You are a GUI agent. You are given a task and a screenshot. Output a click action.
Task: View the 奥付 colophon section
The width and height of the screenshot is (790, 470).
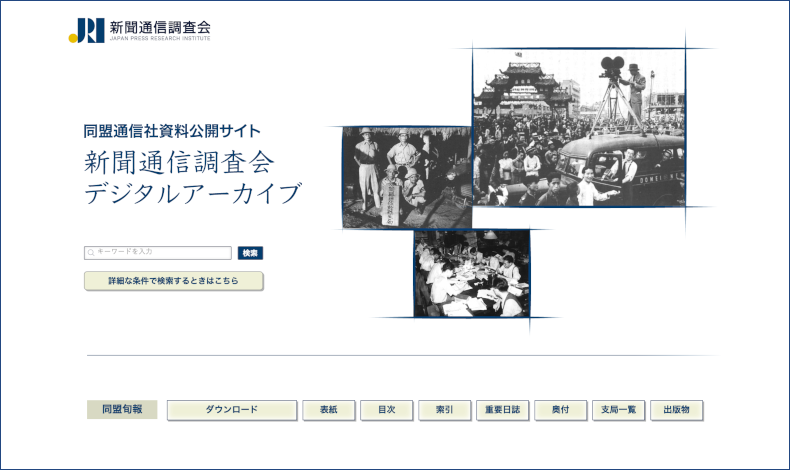560,410
